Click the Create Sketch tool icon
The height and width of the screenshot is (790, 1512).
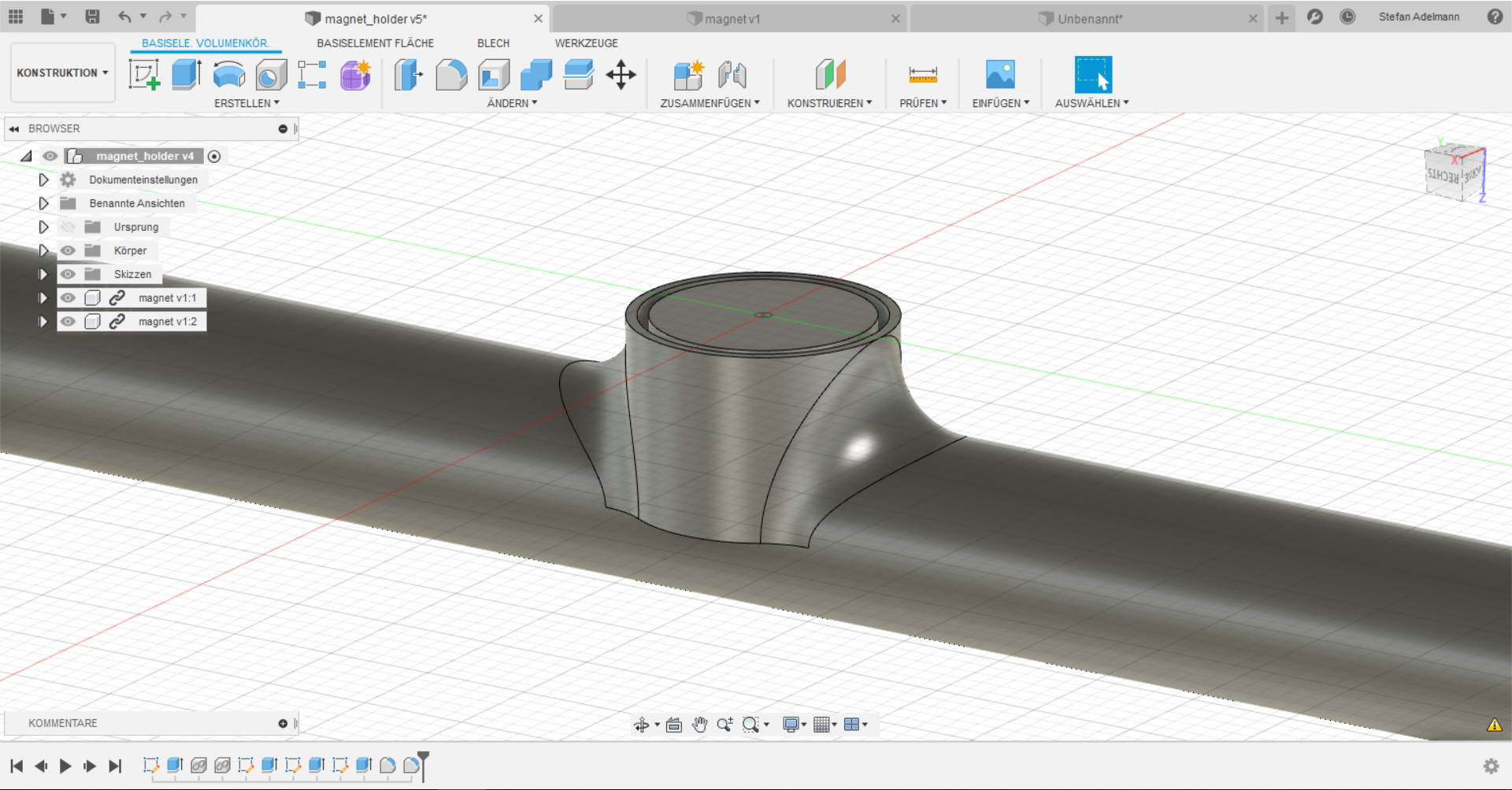click(144, 75)
